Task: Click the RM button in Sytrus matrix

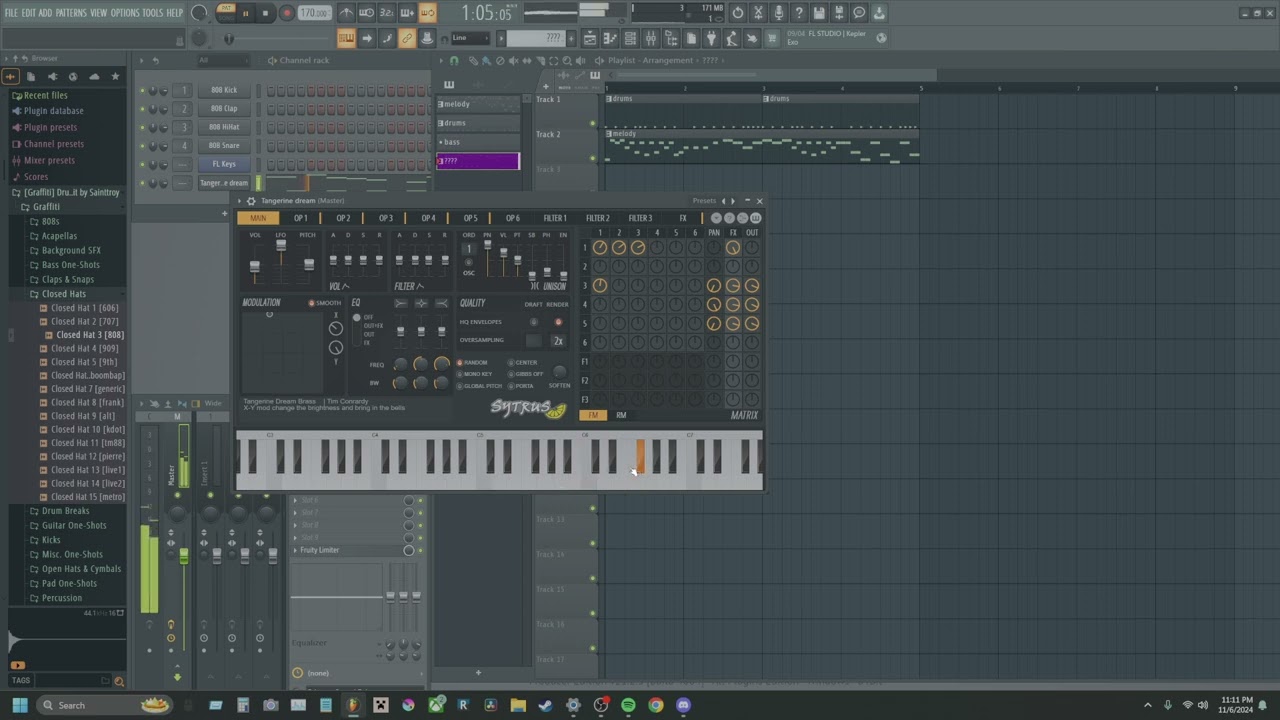Action: [x=621, y=415]
